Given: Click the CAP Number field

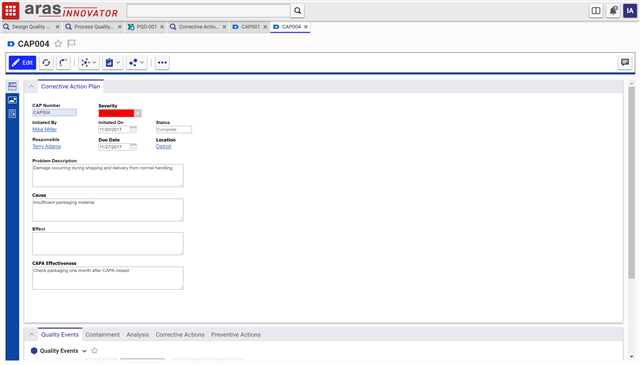Looking at the screenshot, I should pos(54,112).
